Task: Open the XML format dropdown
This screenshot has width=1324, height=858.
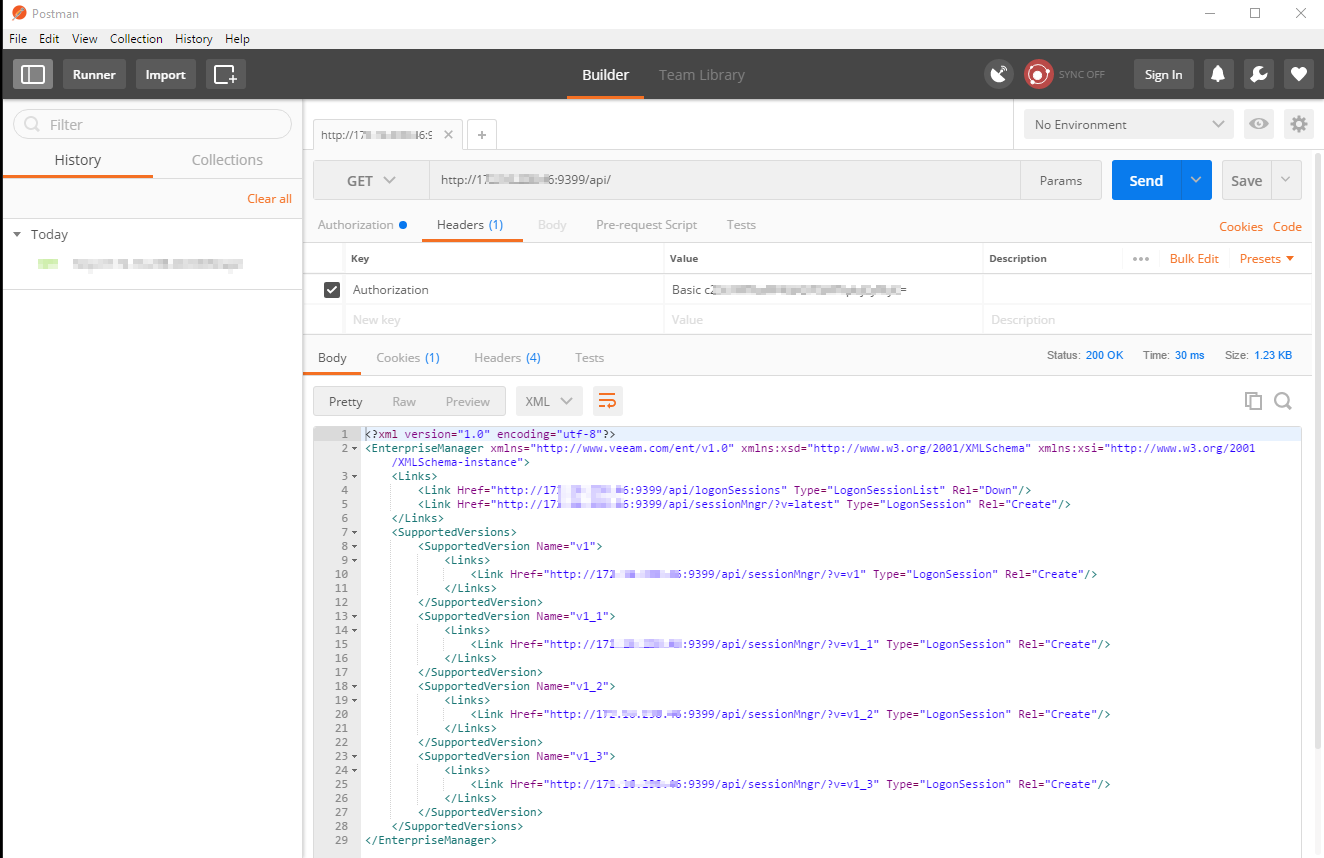Action: [x=549, y=401]
